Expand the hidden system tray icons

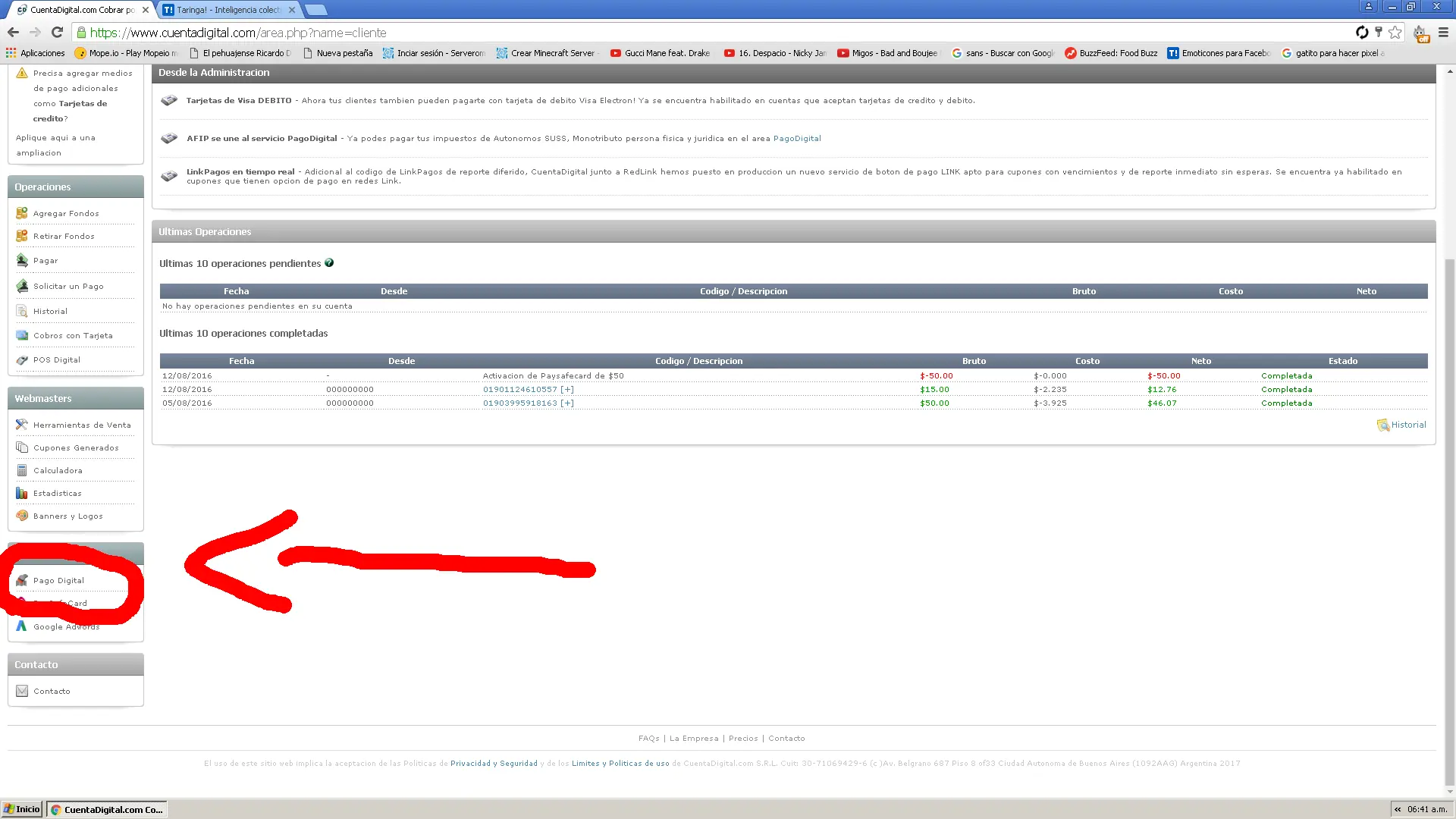tap(1398, 810)
